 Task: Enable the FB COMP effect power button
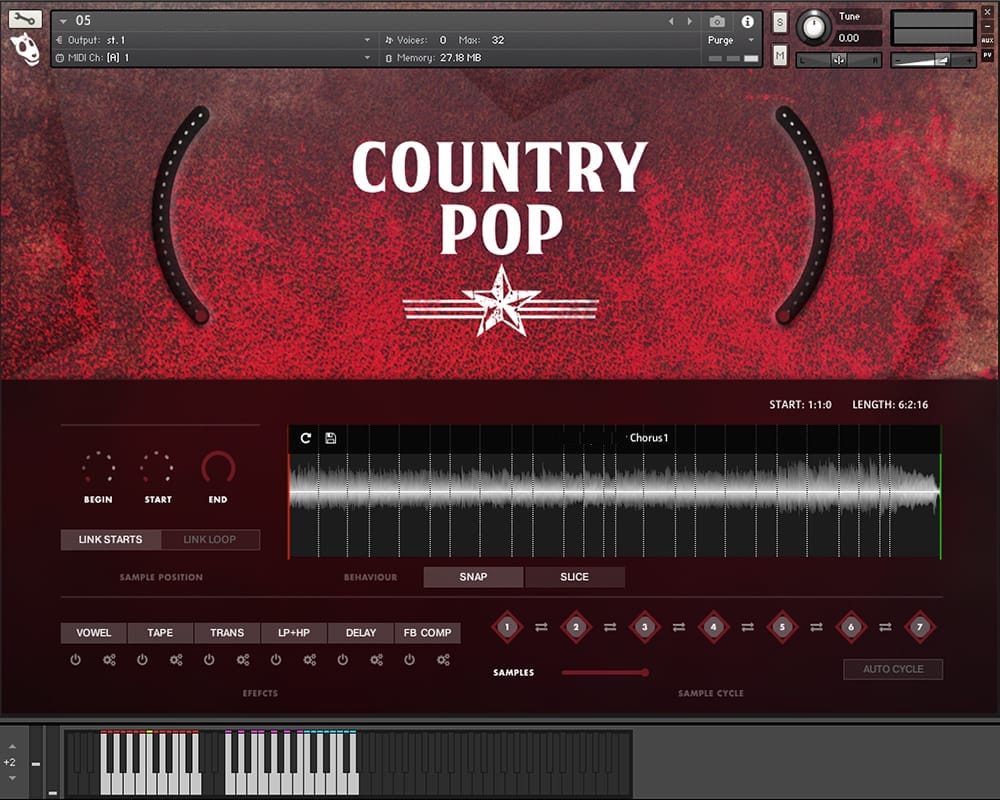click(410, 660)
